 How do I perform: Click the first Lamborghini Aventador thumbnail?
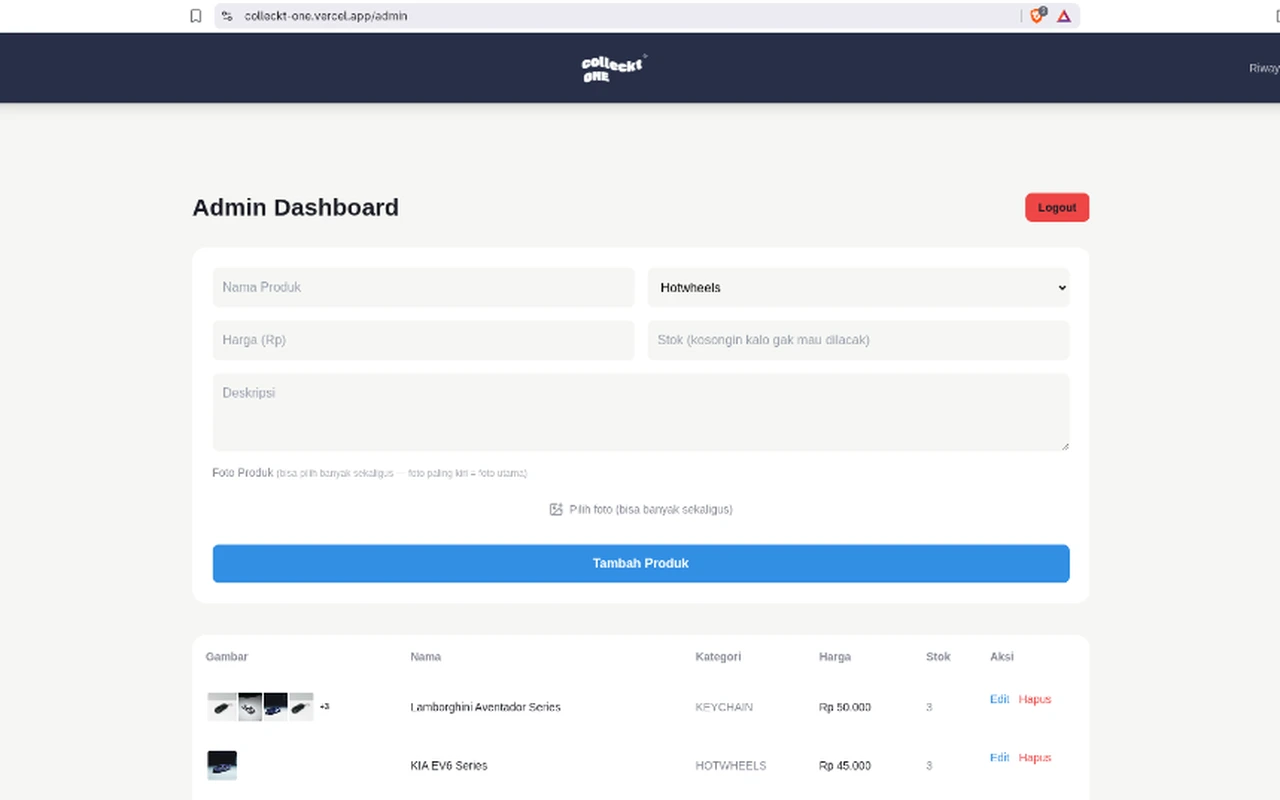pos(222,707)
